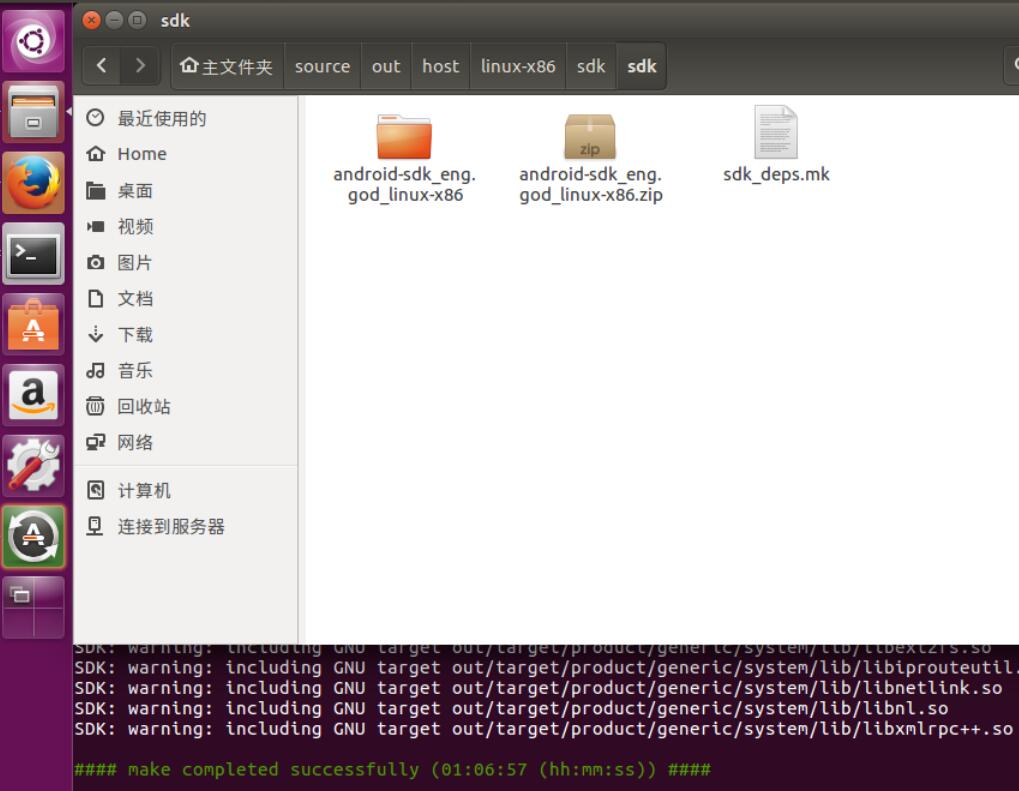This screenshot has width=1019, height=791.
Task: Select the current bold sdk path segment
Action: pos(641,66)
